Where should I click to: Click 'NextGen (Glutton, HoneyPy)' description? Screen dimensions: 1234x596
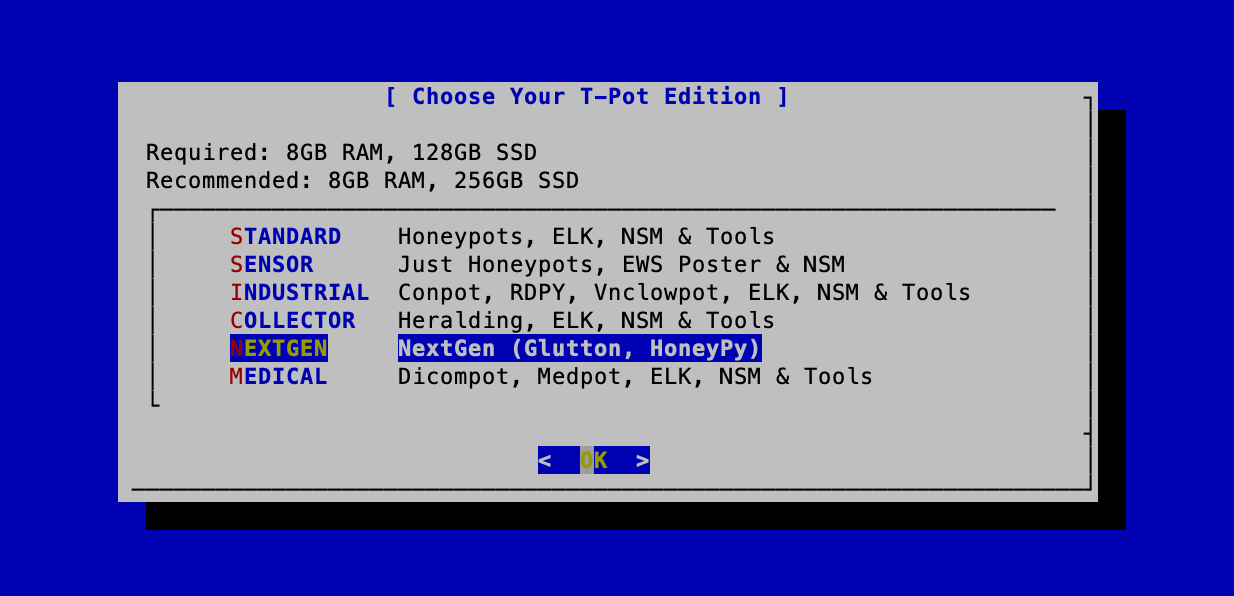coord(580,349)
